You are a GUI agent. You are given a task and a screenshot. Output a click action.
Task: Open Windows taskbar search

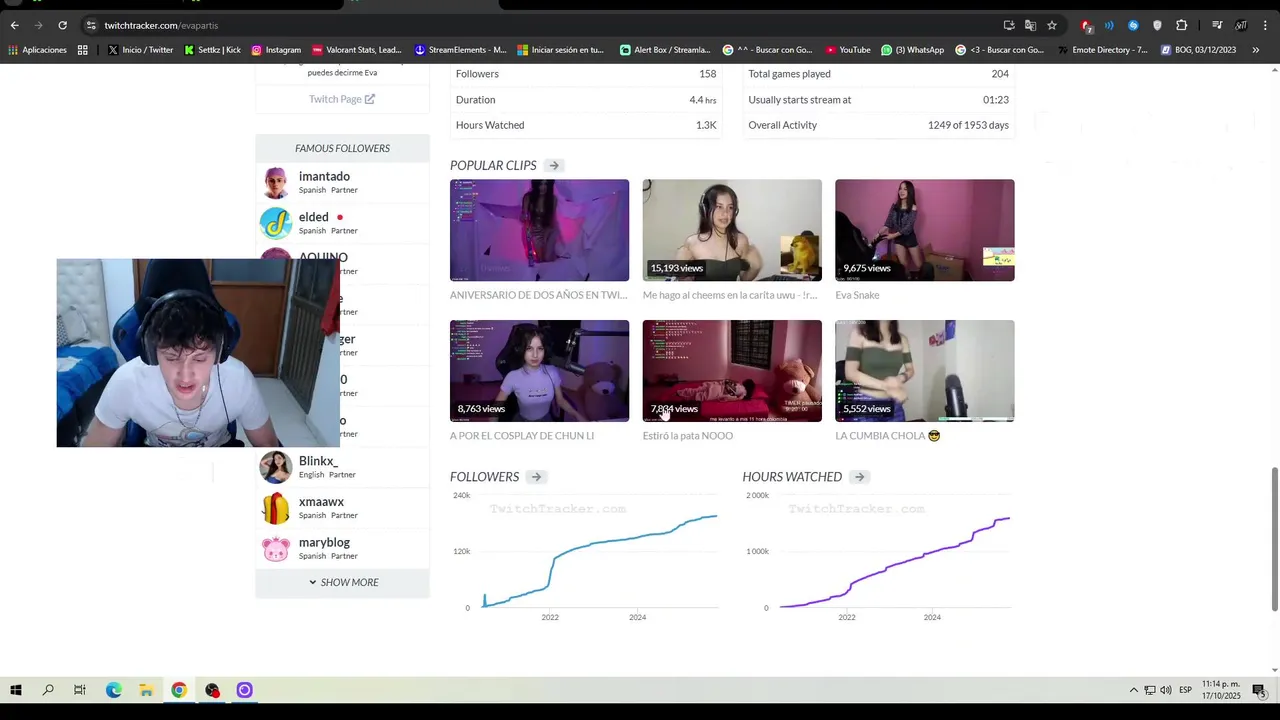tap(48, 690)
